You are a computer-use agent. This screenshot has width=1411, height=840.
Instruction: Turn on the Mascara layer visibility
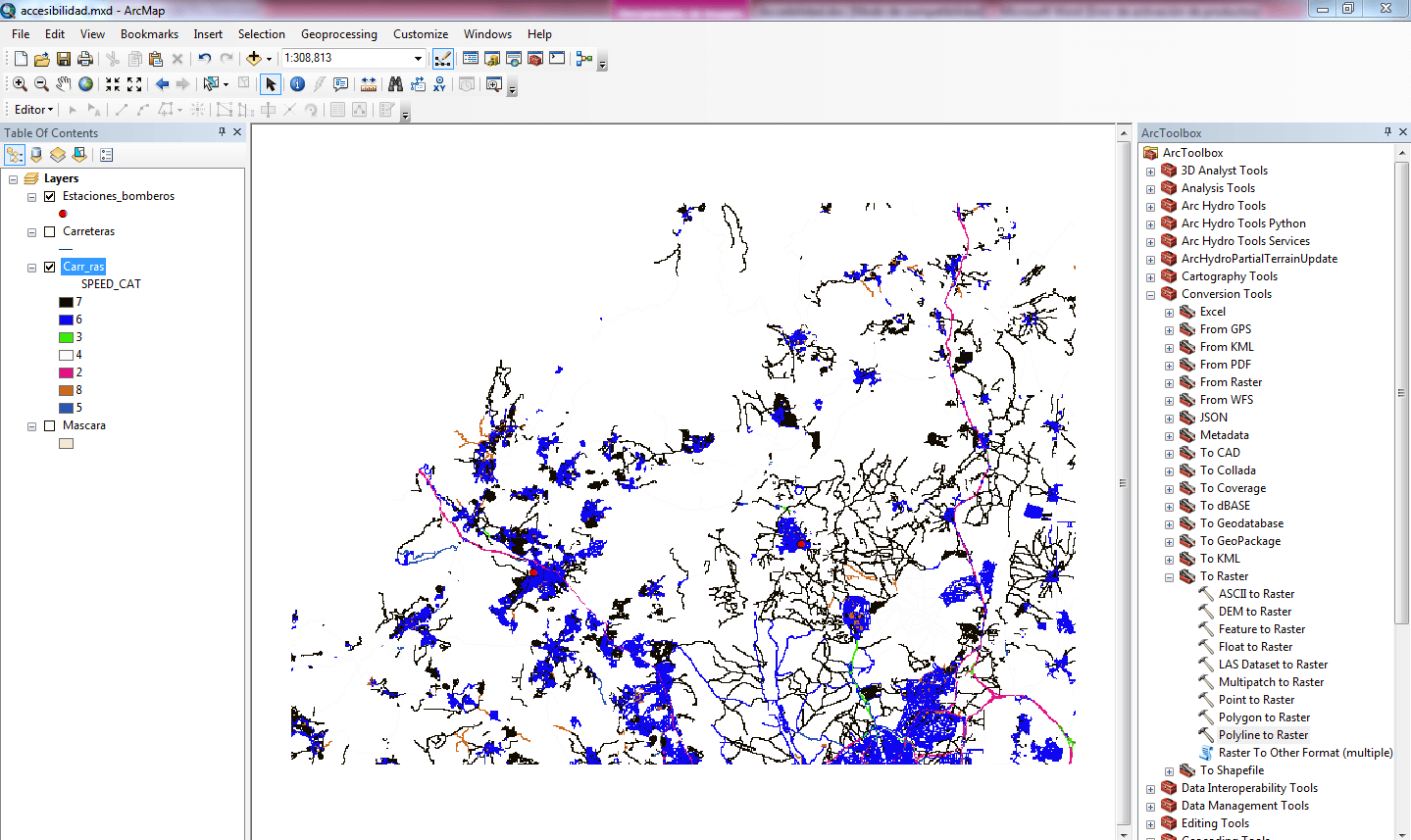coord(50,425)
